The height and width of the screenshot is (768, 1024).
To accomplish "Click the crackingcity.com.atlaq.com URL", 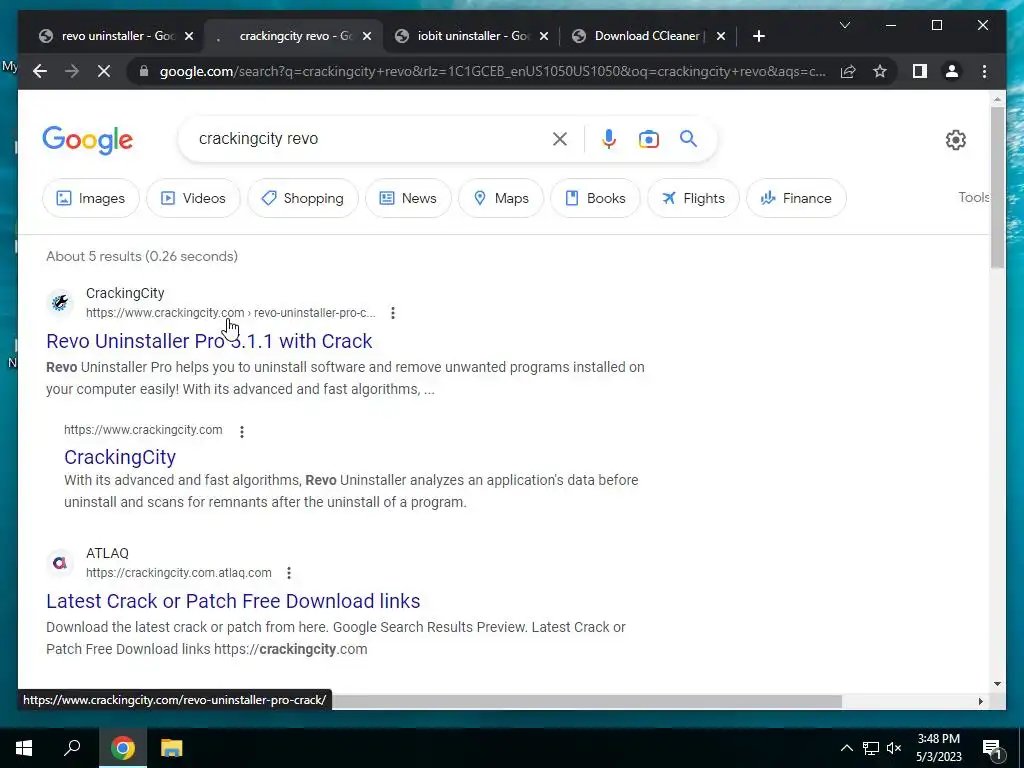I will point(178,573).
